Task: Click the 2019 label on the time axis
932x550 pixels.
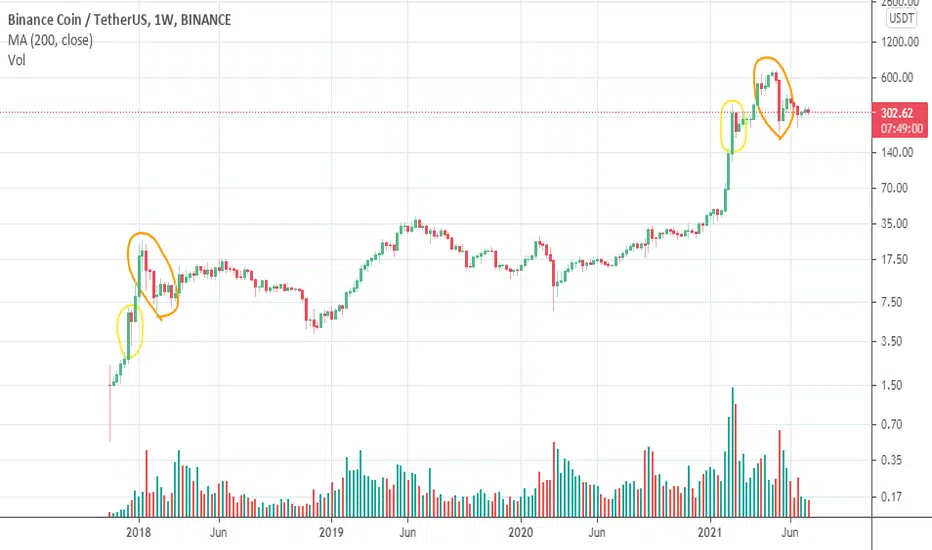Action: [x=331, y=532]
